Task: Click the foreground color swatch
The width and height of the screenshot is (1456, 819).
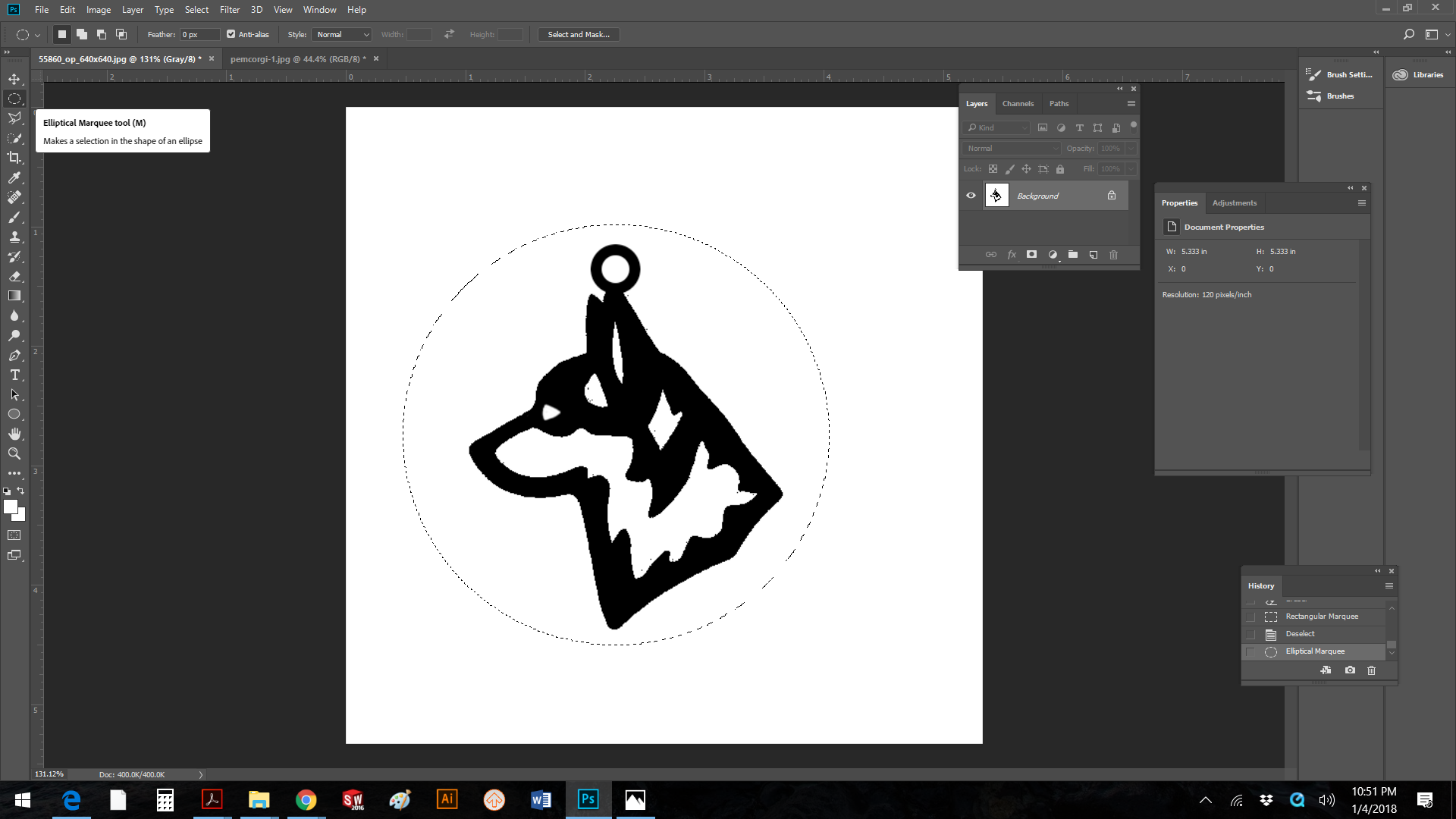Action: [11, 507]
